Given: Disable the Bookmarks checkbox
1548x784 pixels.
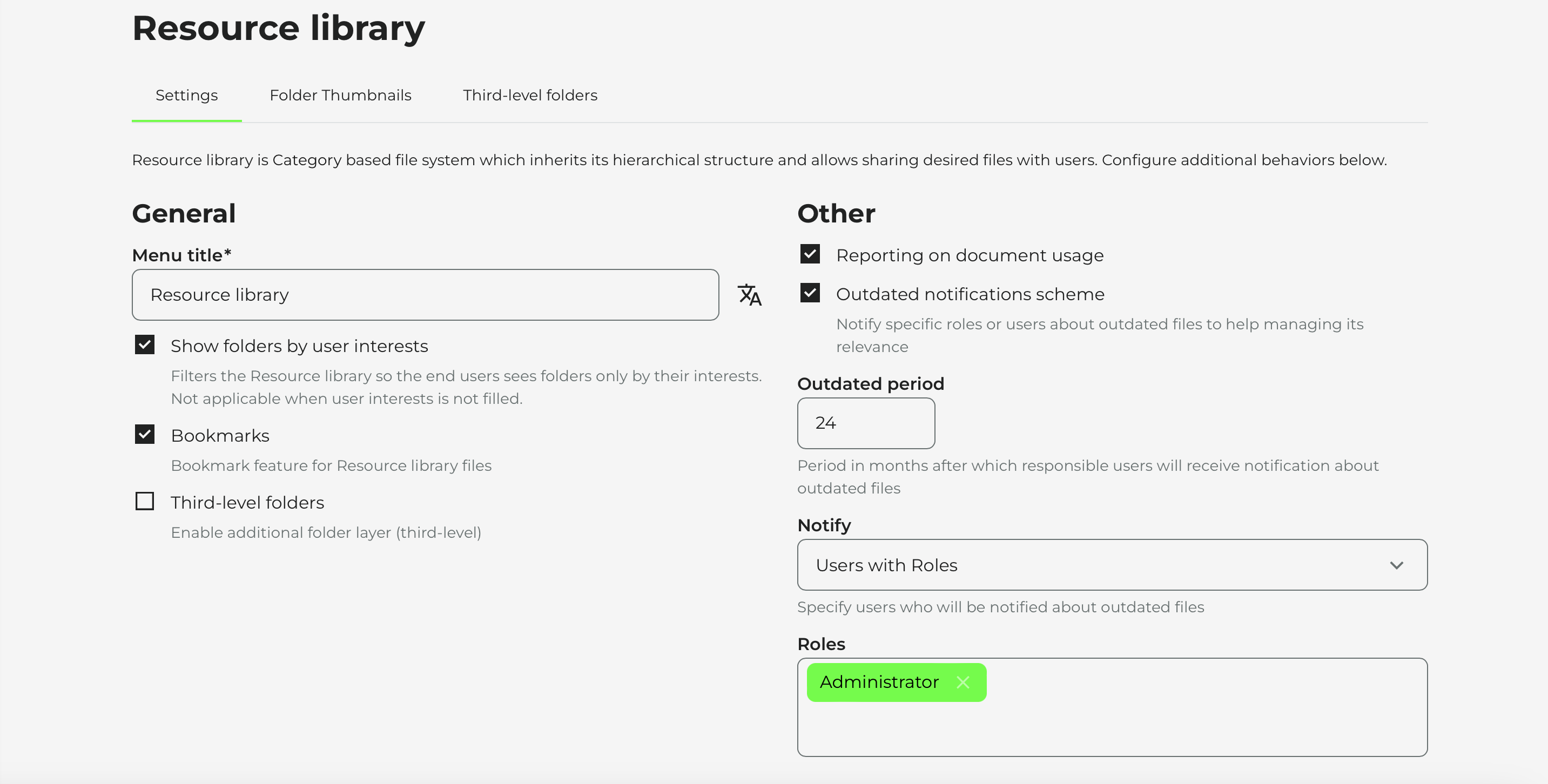Looking at the screenshot, I should (x=145, y=434).
